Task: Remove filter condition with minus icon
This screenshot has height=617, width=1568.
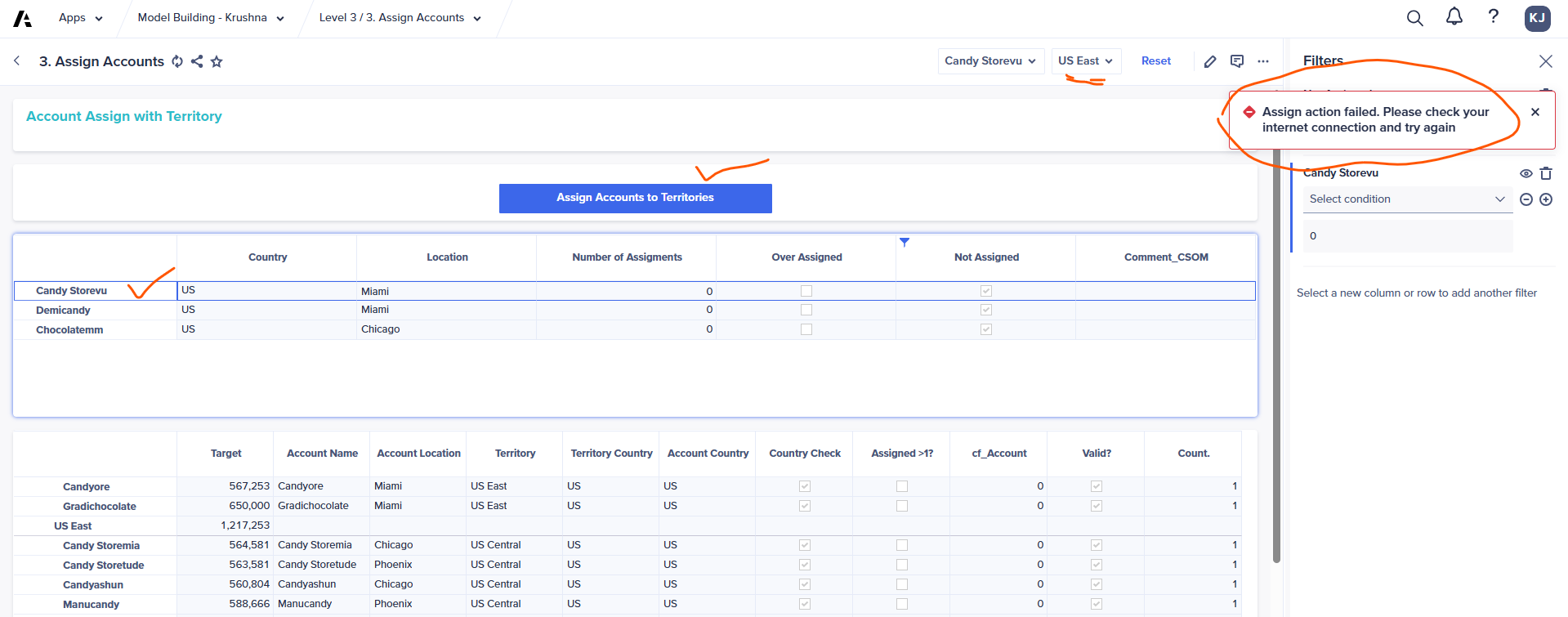Action: pyautogui.click(x=1526, y=199)
